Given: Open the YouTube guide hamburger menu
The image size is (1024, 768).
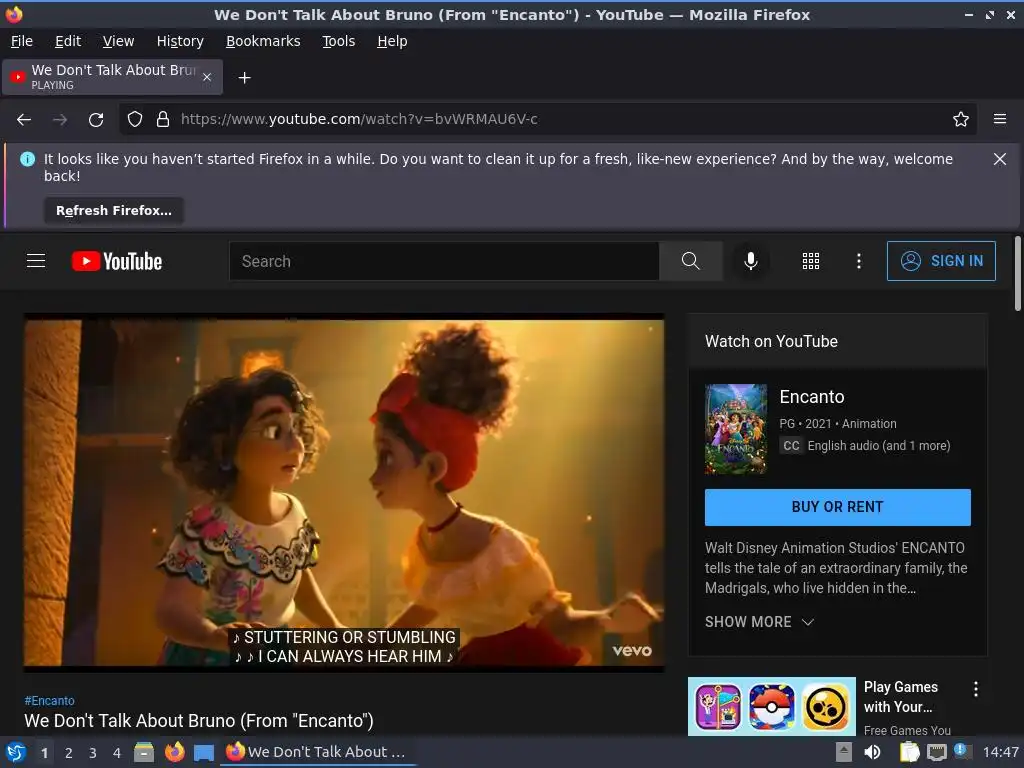Looking at the screenshot, I should [x=36, y=261].
